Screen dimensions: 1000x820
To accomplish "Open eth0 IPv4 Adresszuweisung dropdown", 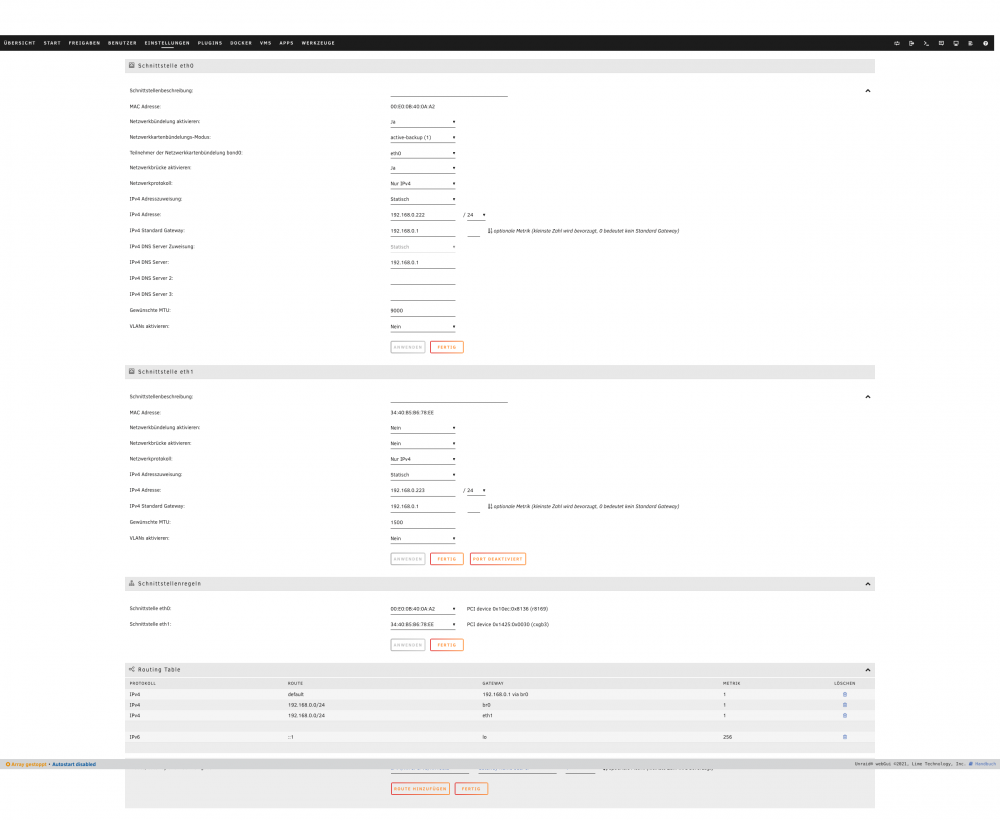I will click(423, 199).
